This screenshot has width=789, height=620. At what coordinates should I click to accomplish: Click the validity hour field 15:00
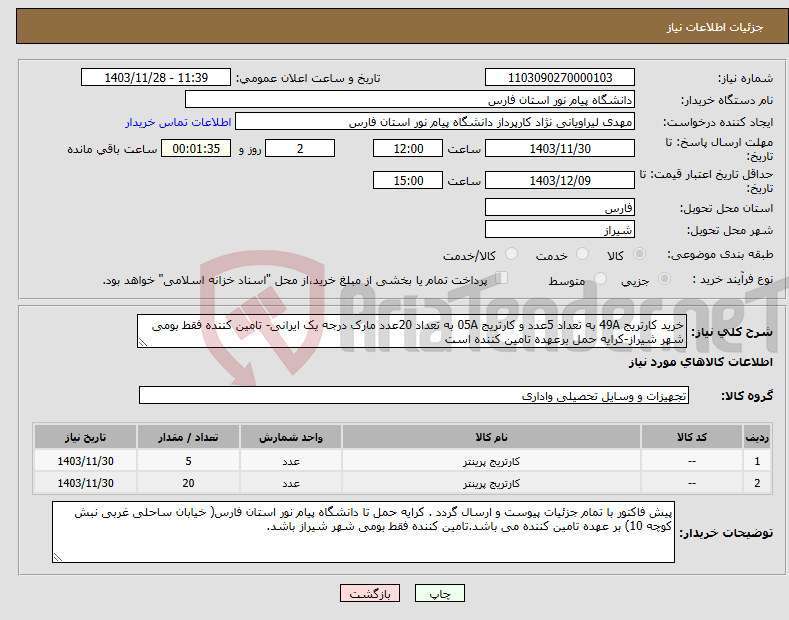click(408, 180)
